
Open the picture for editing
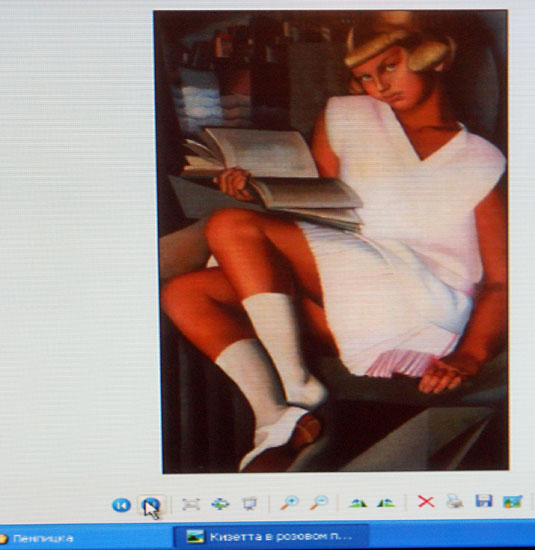(513, 502)
